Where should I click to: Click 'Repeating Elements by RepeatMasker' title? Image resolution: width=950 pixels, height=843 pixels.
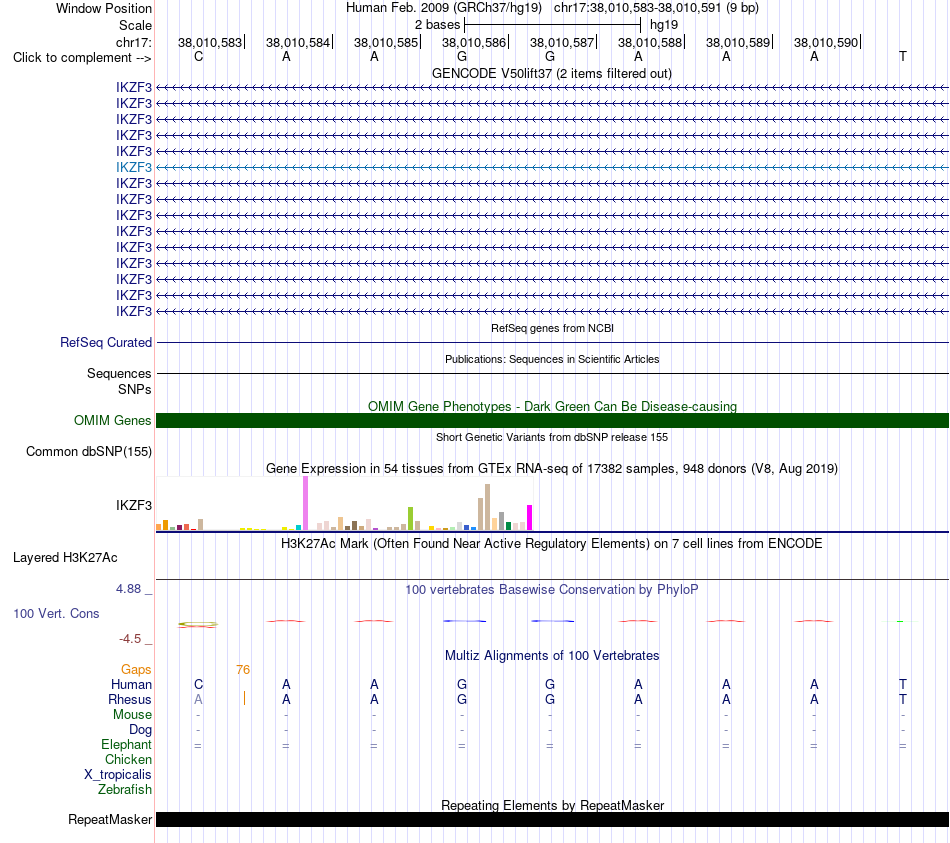click(552, 805)
